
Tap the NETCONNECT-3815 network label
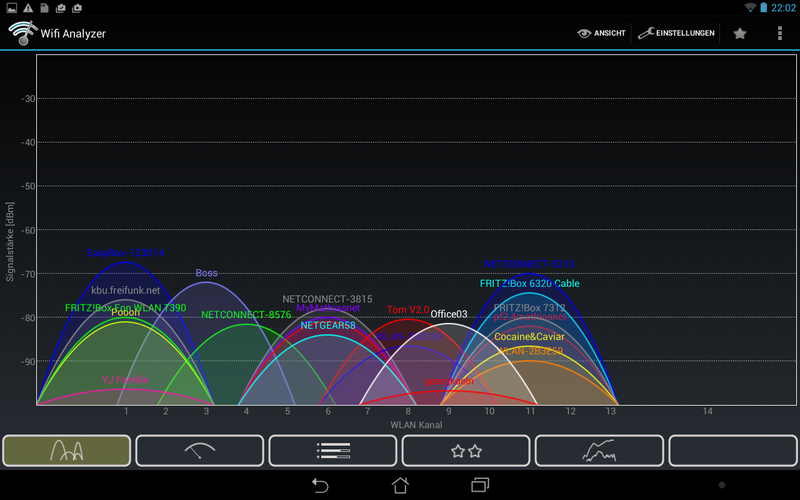(327, 299)
